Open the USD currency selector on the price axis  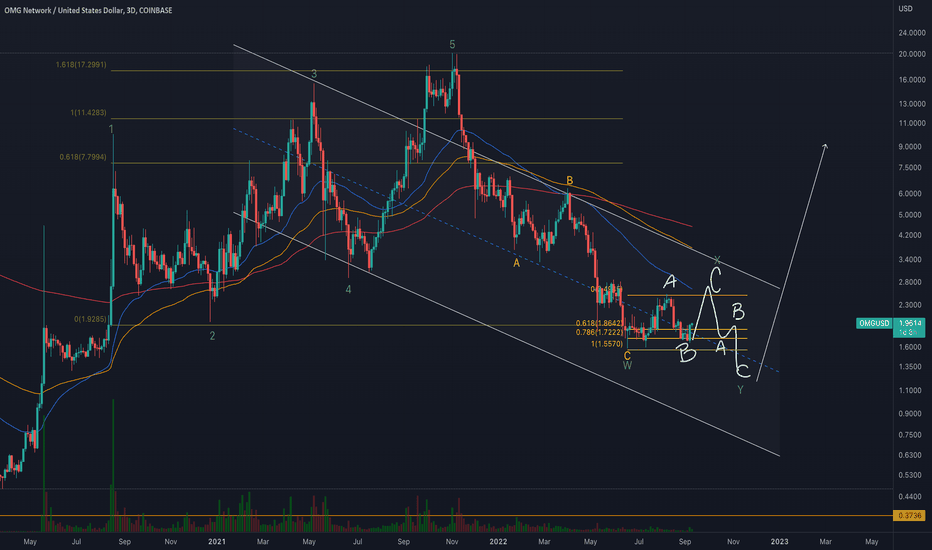pos(905,8)
